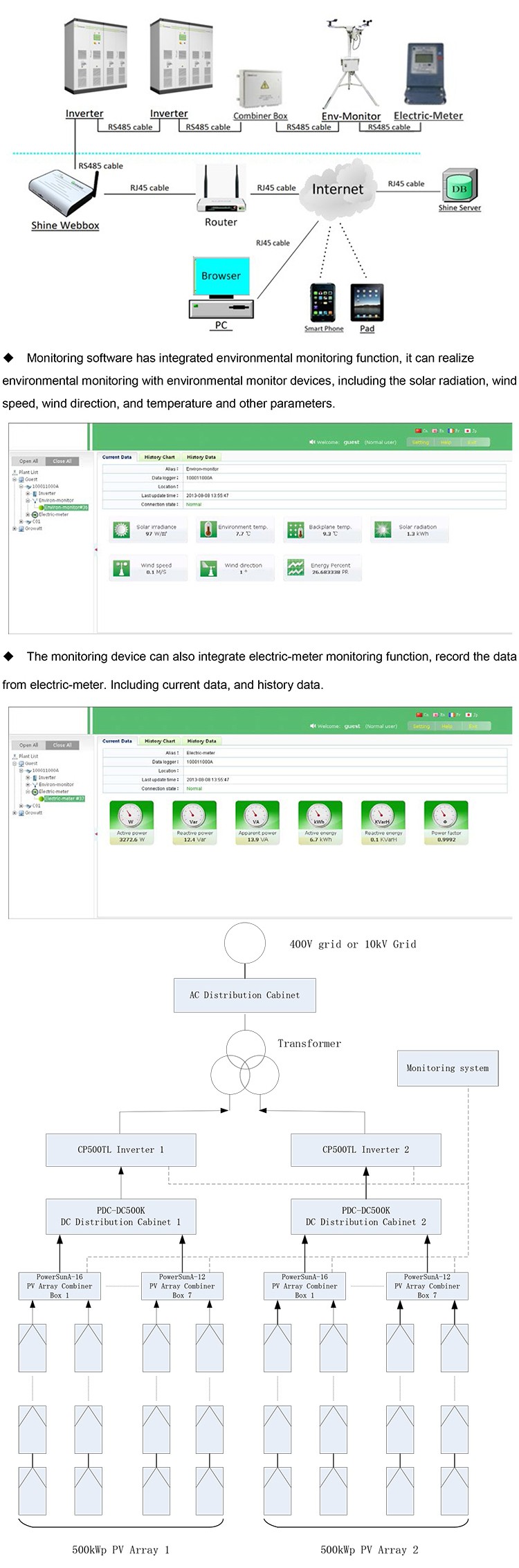The image size is (519, 1568).
Task: Expand Inverter node in Environ-monitor screen tree
Action: point(28,493)
